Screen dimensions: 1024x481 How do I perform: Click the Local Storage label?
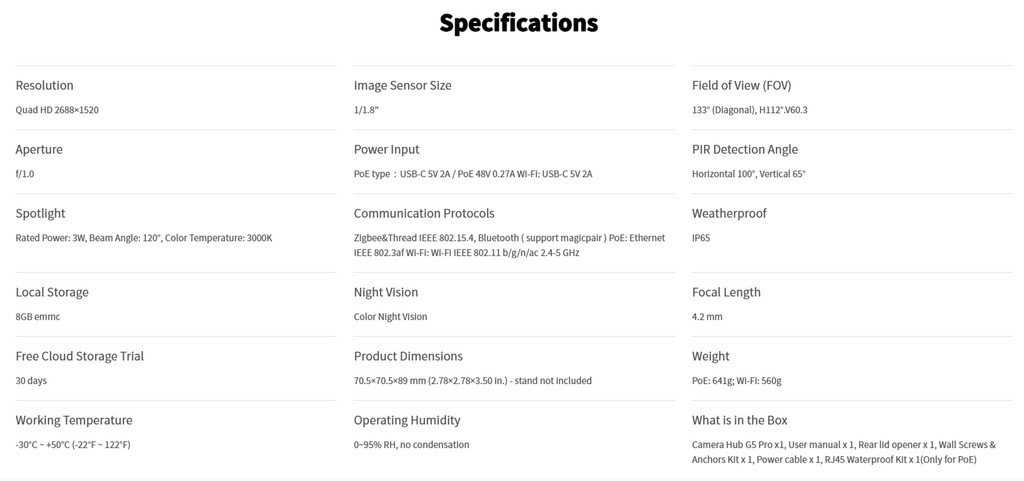[52, 293]
